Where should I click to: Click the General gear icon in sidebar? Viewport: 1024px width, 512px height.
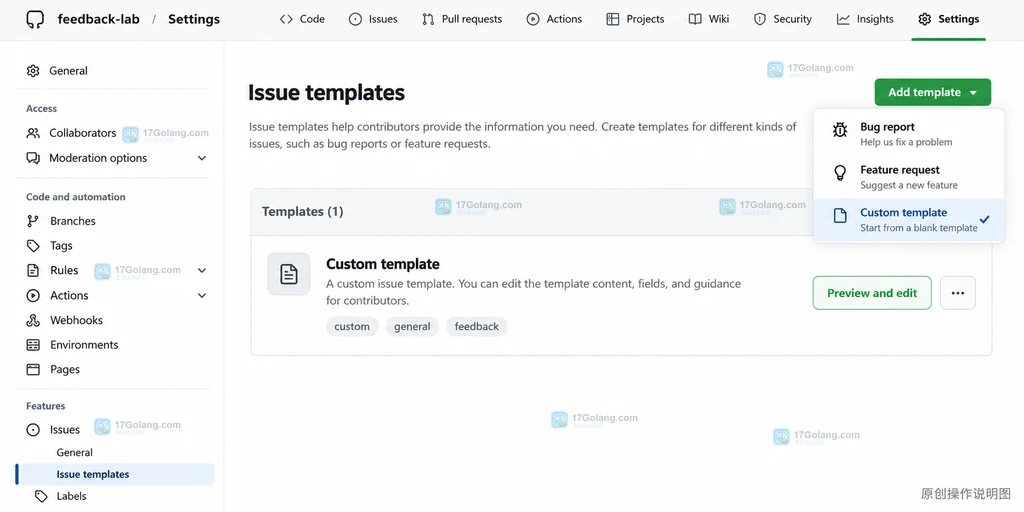pyautogui.click(x=33, y=71)
